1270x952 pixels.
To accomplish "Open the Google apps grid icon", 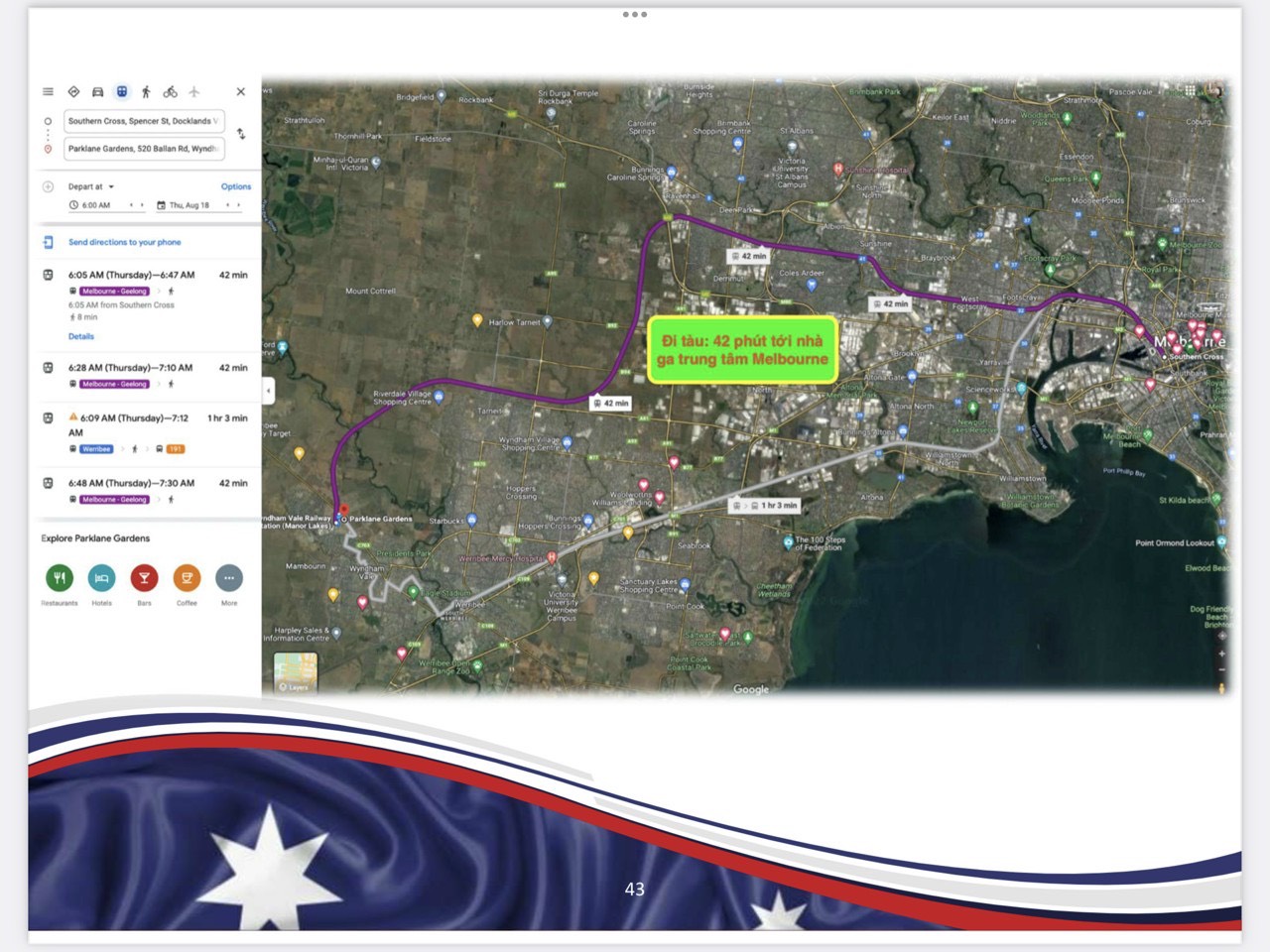I will 1190,90.
